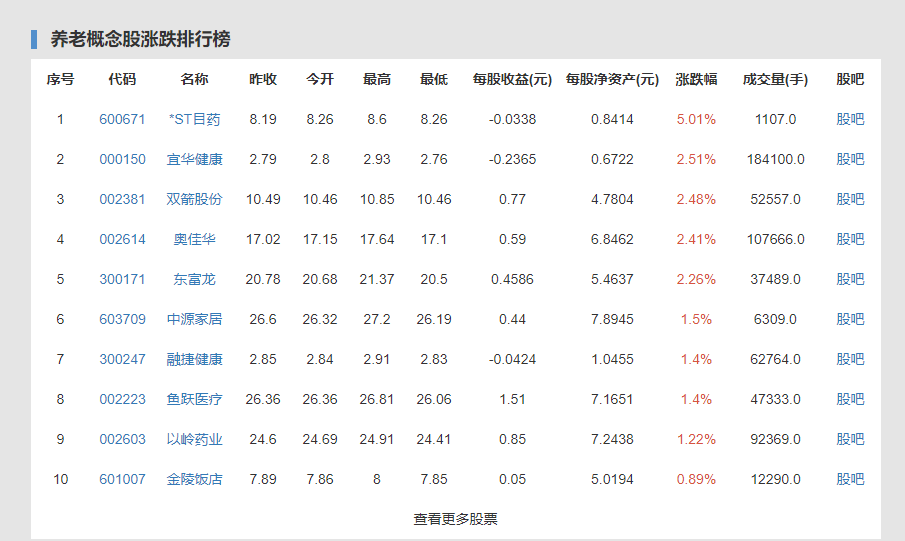
Task: Click stock code 002381
Action: [x=122, y=199]
